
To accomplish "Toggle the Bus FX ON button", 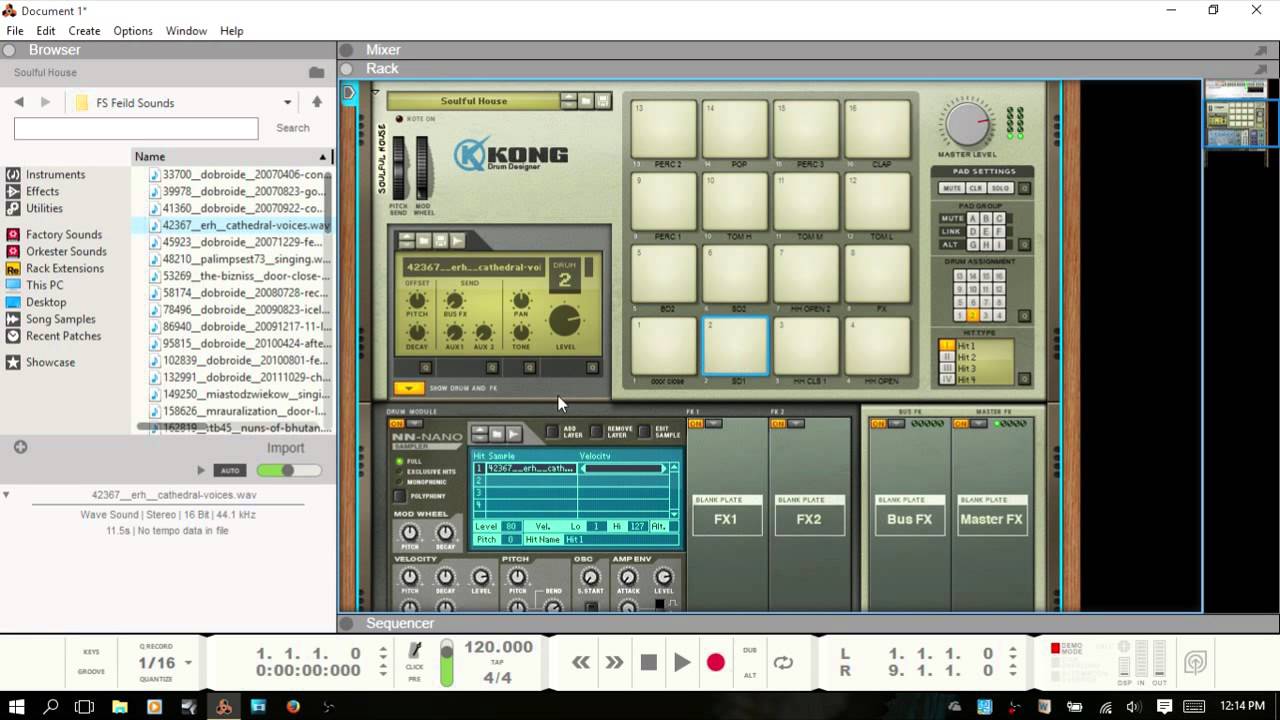I will pos(878,423).
